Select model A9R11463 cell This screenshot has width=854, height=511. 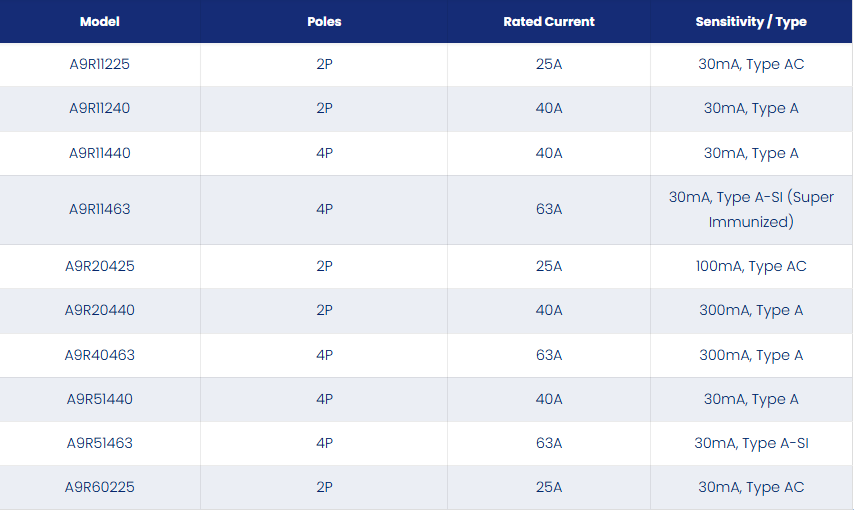pyautogui.click(x=100, y=209)
